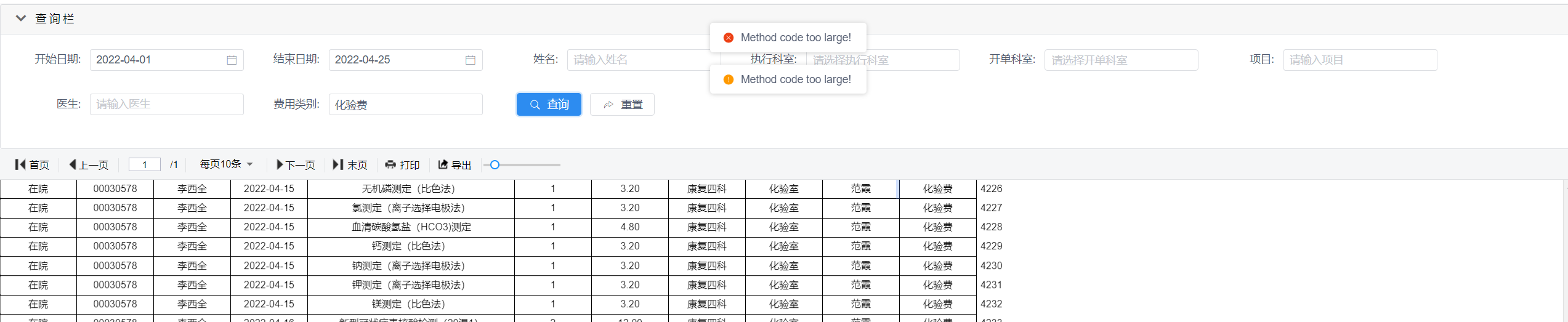This screenshot has height=322, width=1568.
Task: Click 李西全 in row 4227
Action: (x=192, y=208)
